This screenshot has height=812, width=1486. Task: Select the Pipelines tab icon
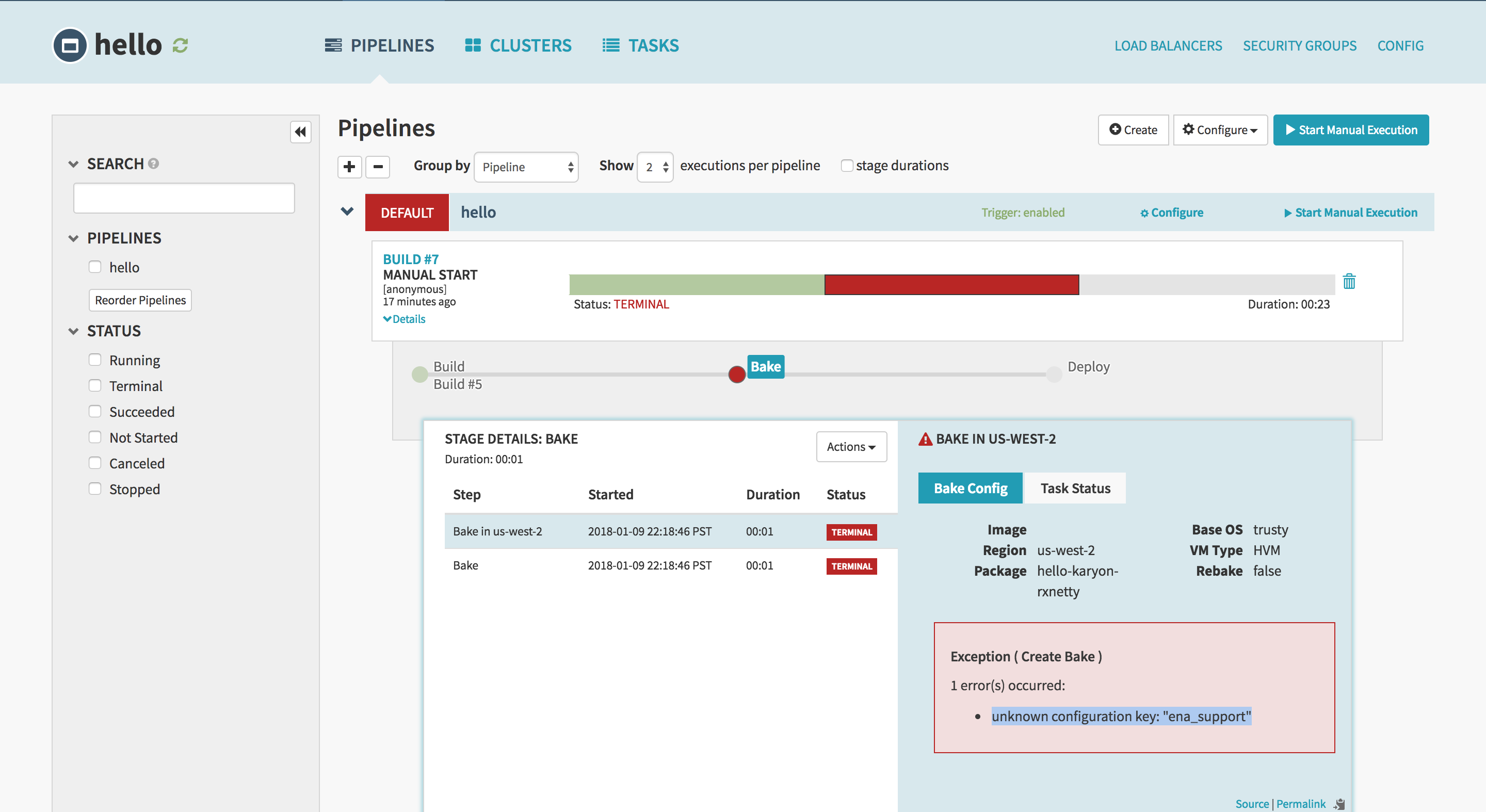coord(333,44)
